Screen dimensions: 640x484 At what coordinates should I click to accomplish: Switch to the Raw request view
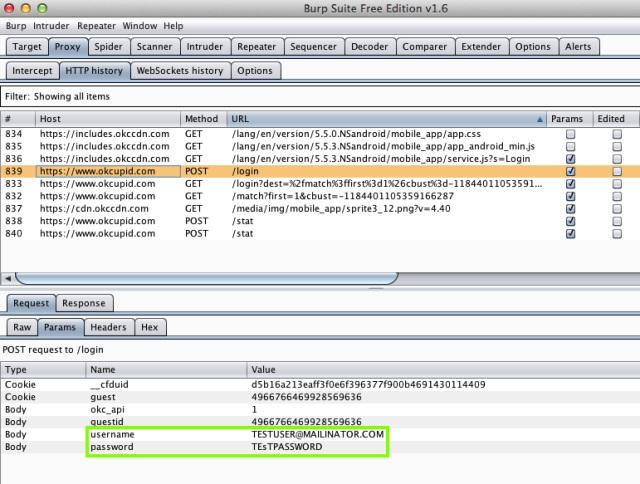click(22, 327)
